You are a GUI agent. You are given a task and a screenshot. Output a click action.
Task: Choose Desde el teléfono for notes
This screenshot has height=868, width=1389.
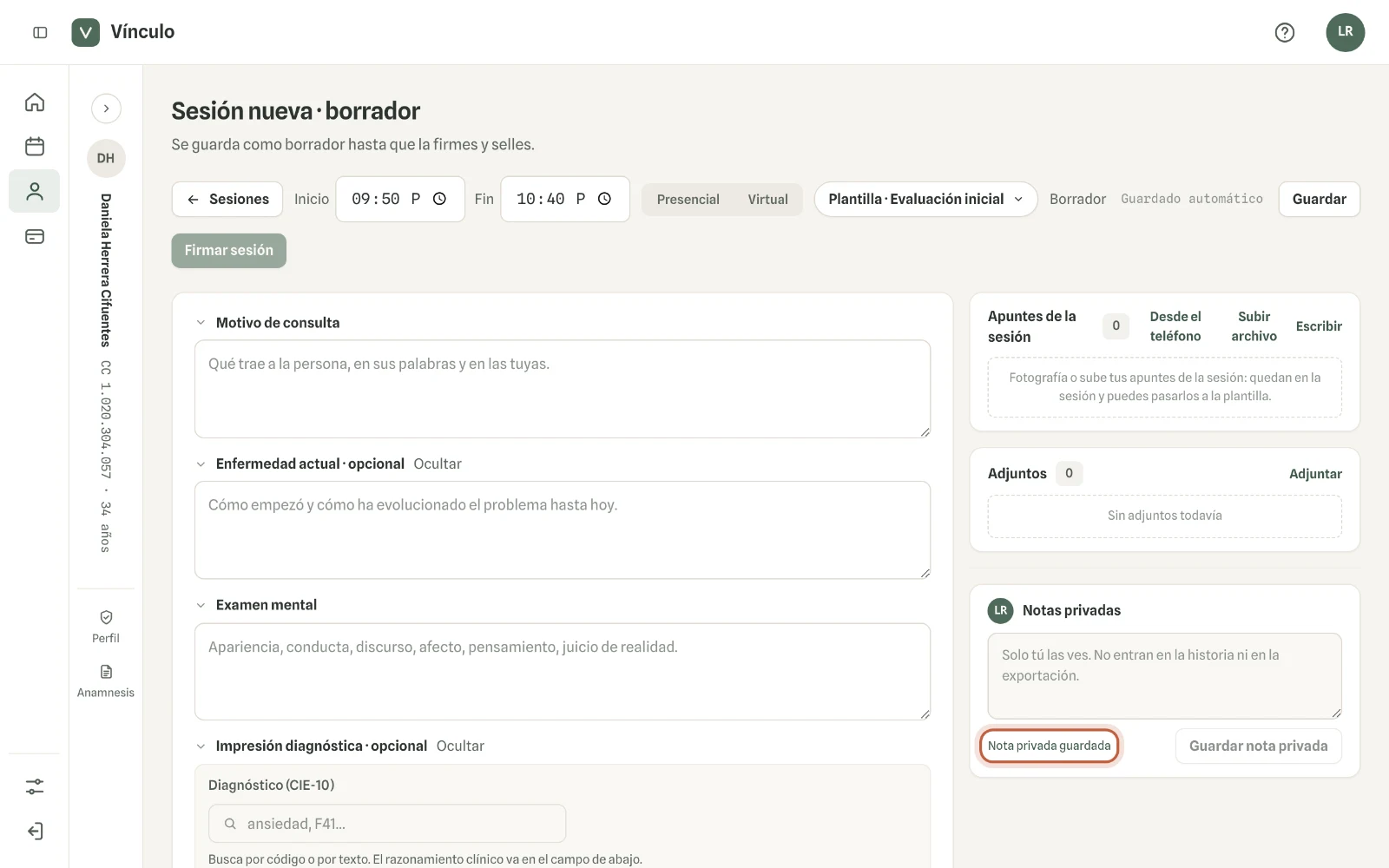coord(1175,326)
